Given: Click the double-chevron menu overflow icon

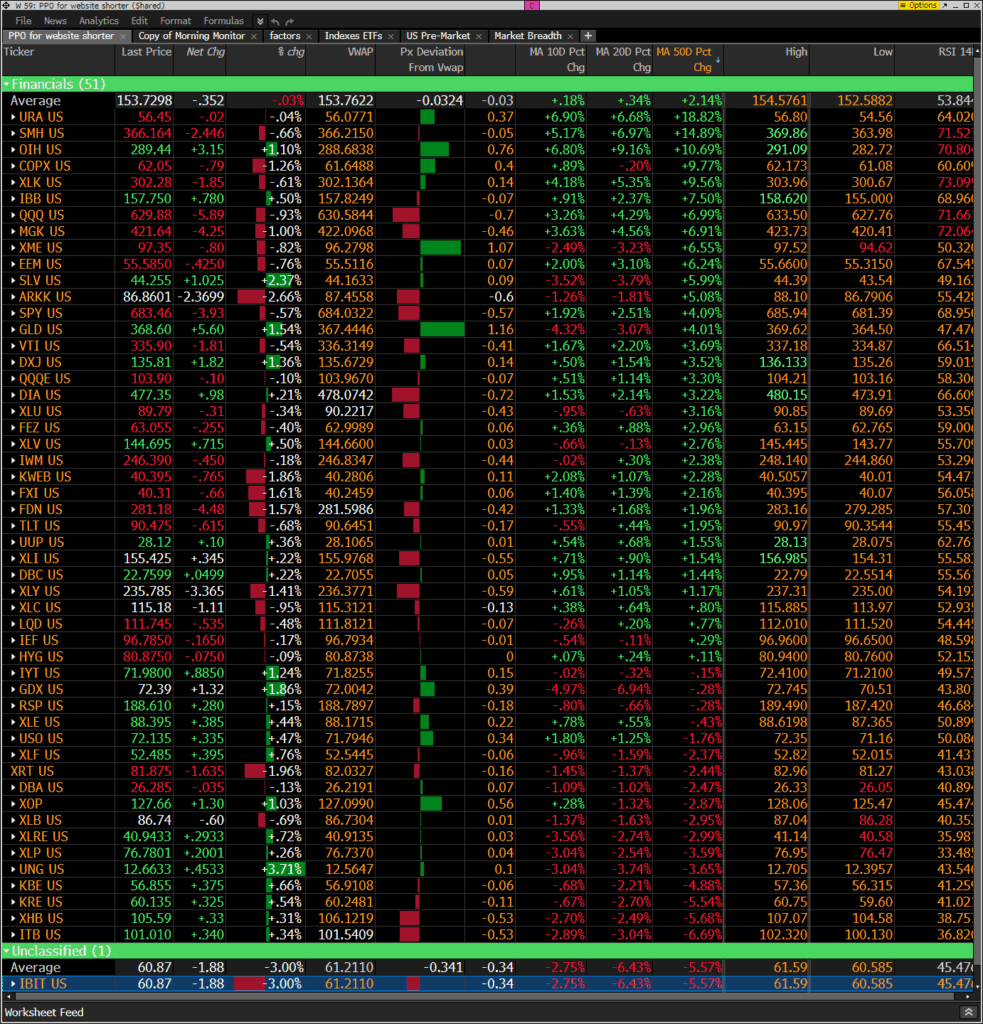Looking at the screenshot, I should 260,21.
